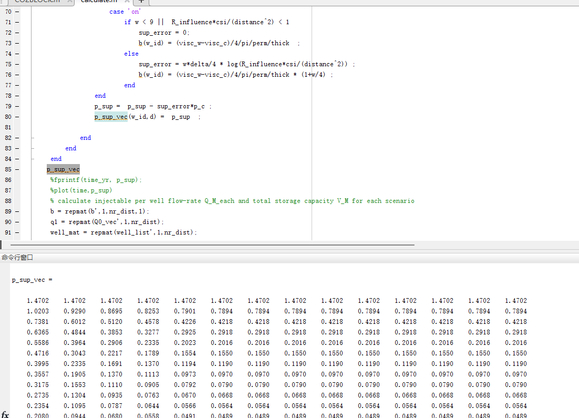Select value 0.4844 in output matrix
The width and height of the screenshot is (579, 418).
click(x=74, y=332)
